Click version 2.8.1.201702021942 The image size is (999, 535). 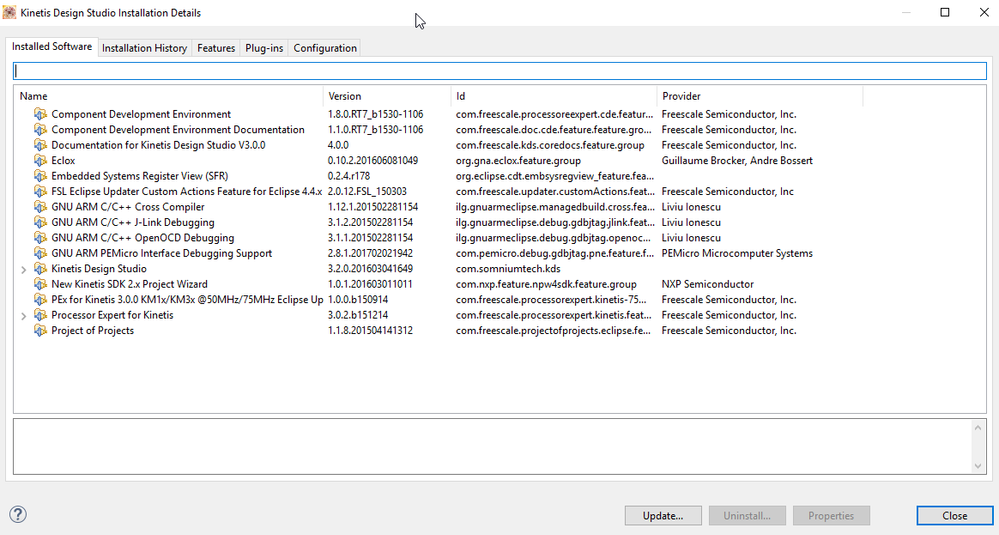point(370,253)
